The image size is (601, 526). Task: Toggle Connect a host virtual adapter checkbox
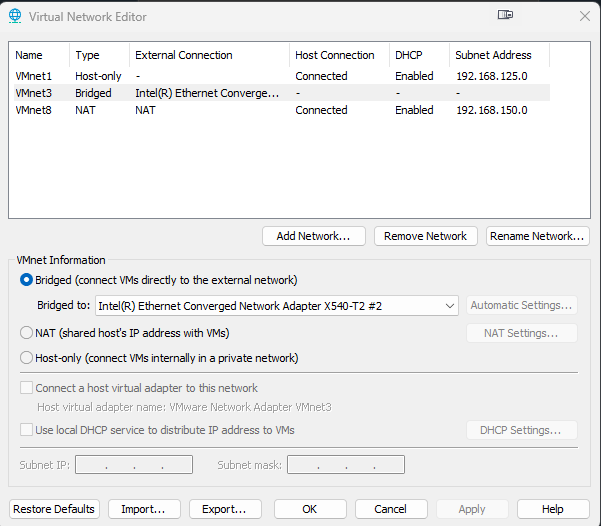pos(26,388)
